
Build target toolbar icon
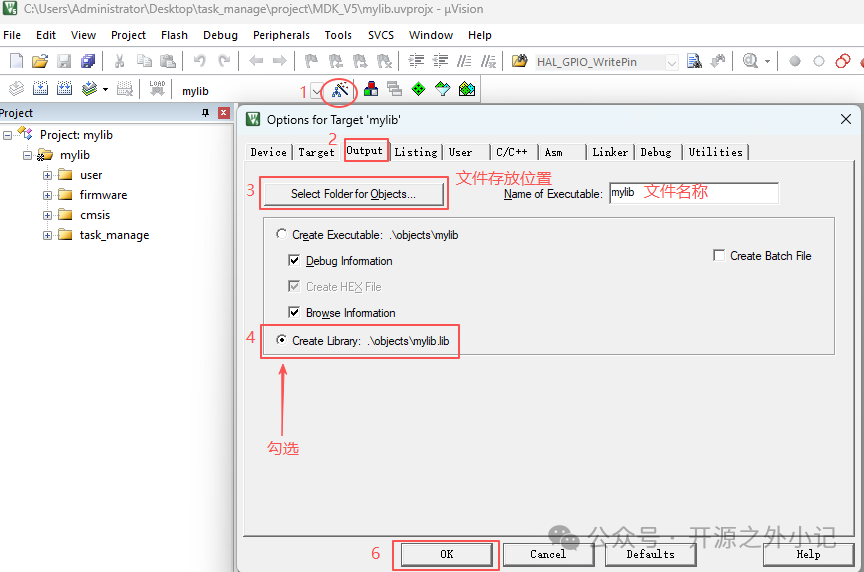40,89
